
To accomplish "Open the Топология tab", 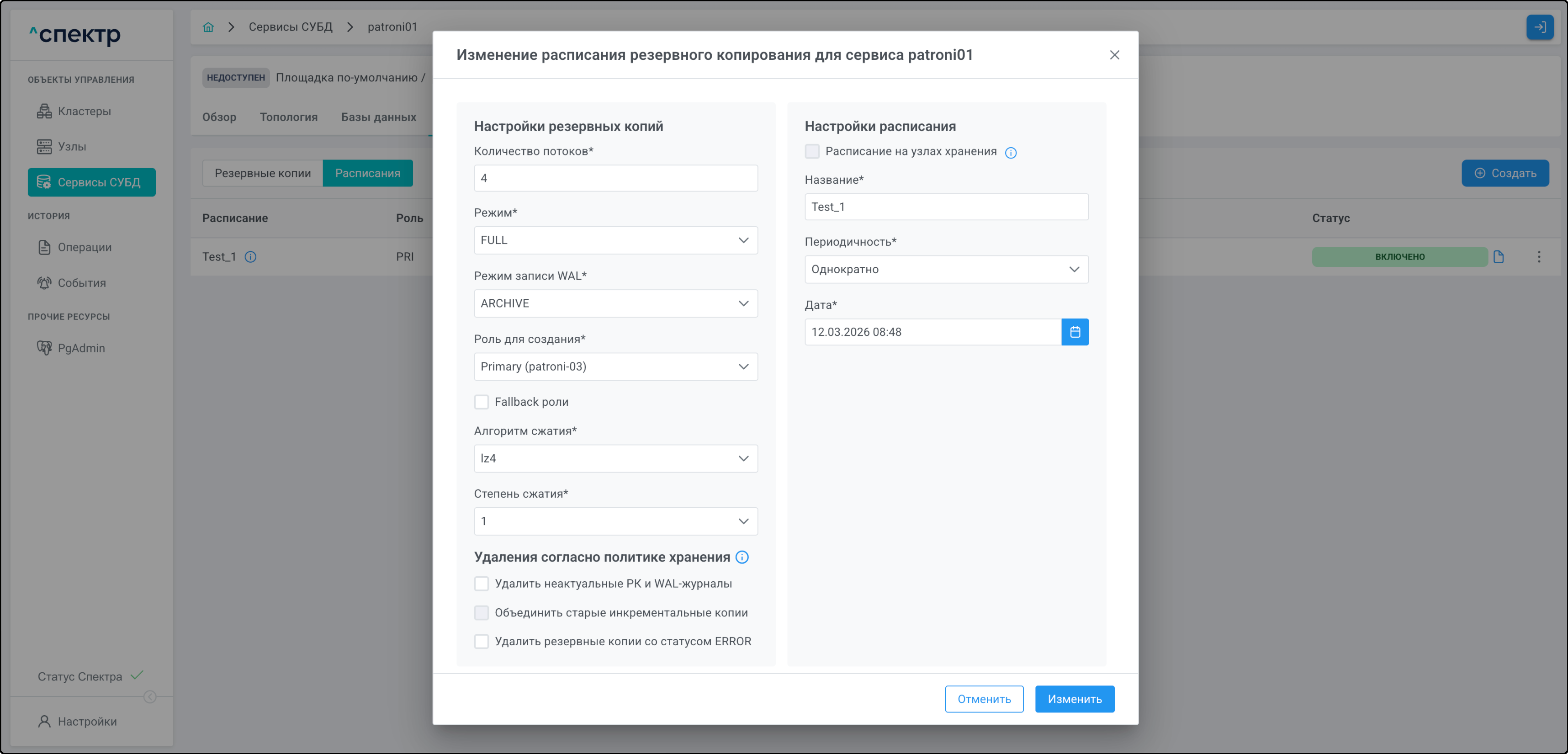I will point(289,117).
